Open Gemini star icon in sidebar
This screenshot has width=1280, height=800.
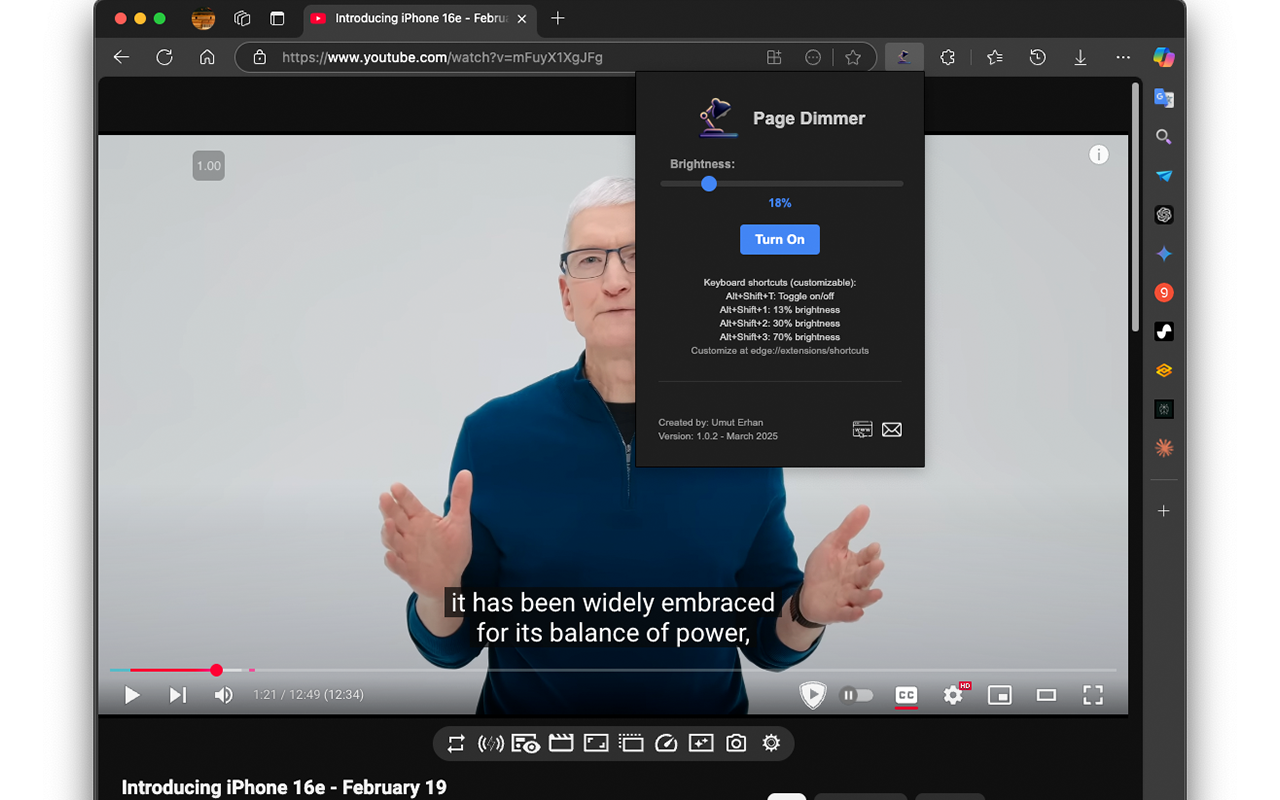coord(1164,253)
